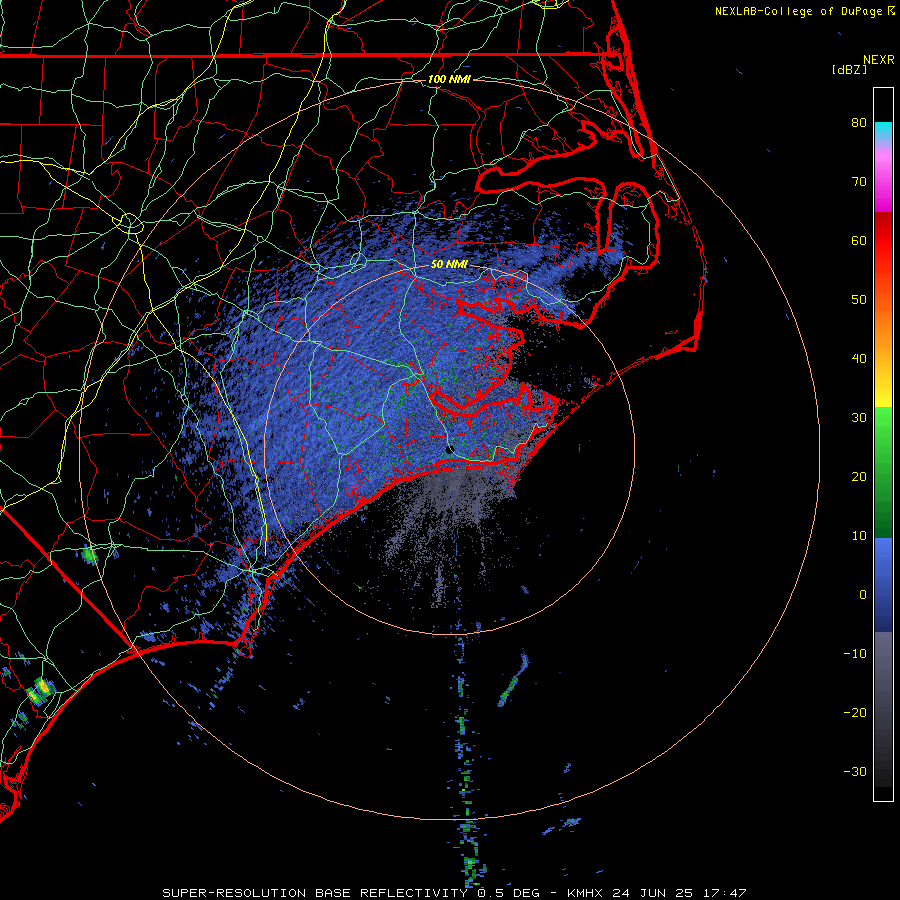Click the 30 dBZ scale value
Image resolution: width=900 pixels, height=900 pixels.
(x=859, y=418)
